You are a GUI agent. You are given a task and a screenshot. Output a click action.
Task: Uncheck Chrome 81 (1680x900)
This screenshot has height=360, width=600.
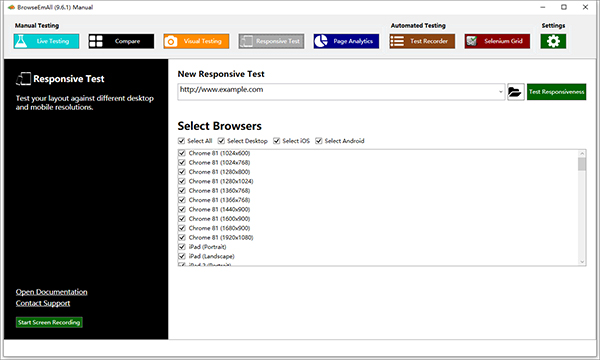pyautogui.click(x=182, y=228)
